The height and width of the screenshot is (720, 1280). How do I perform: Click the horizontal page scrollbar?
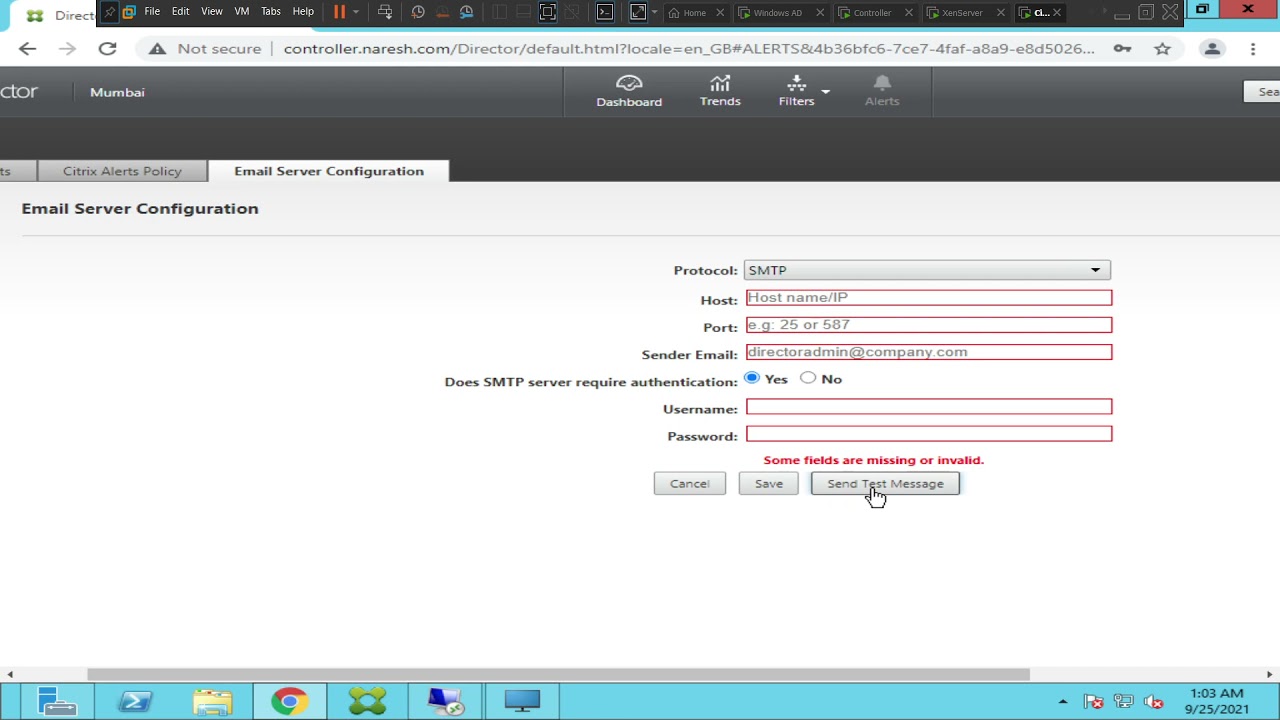click(x=558, y=675)
